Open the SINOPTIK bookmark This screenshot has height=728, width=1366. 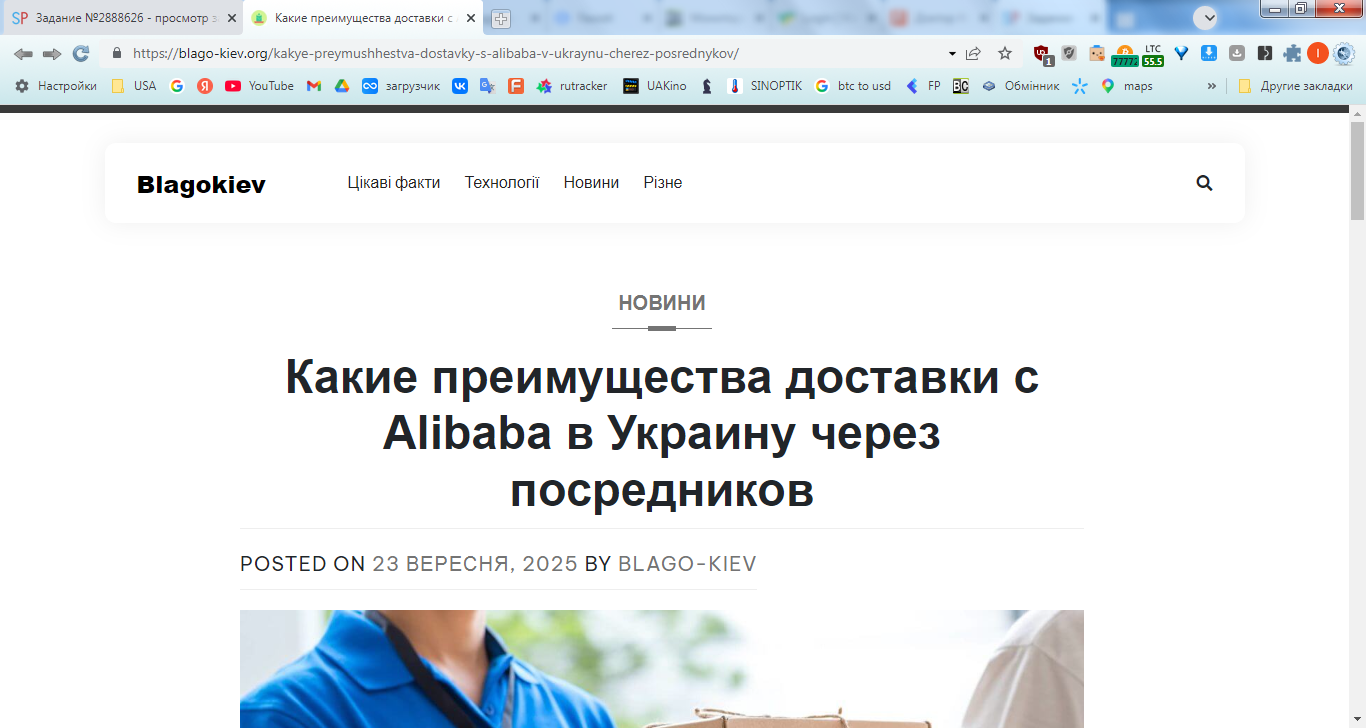pyautogui.click(x=765, y=86)
